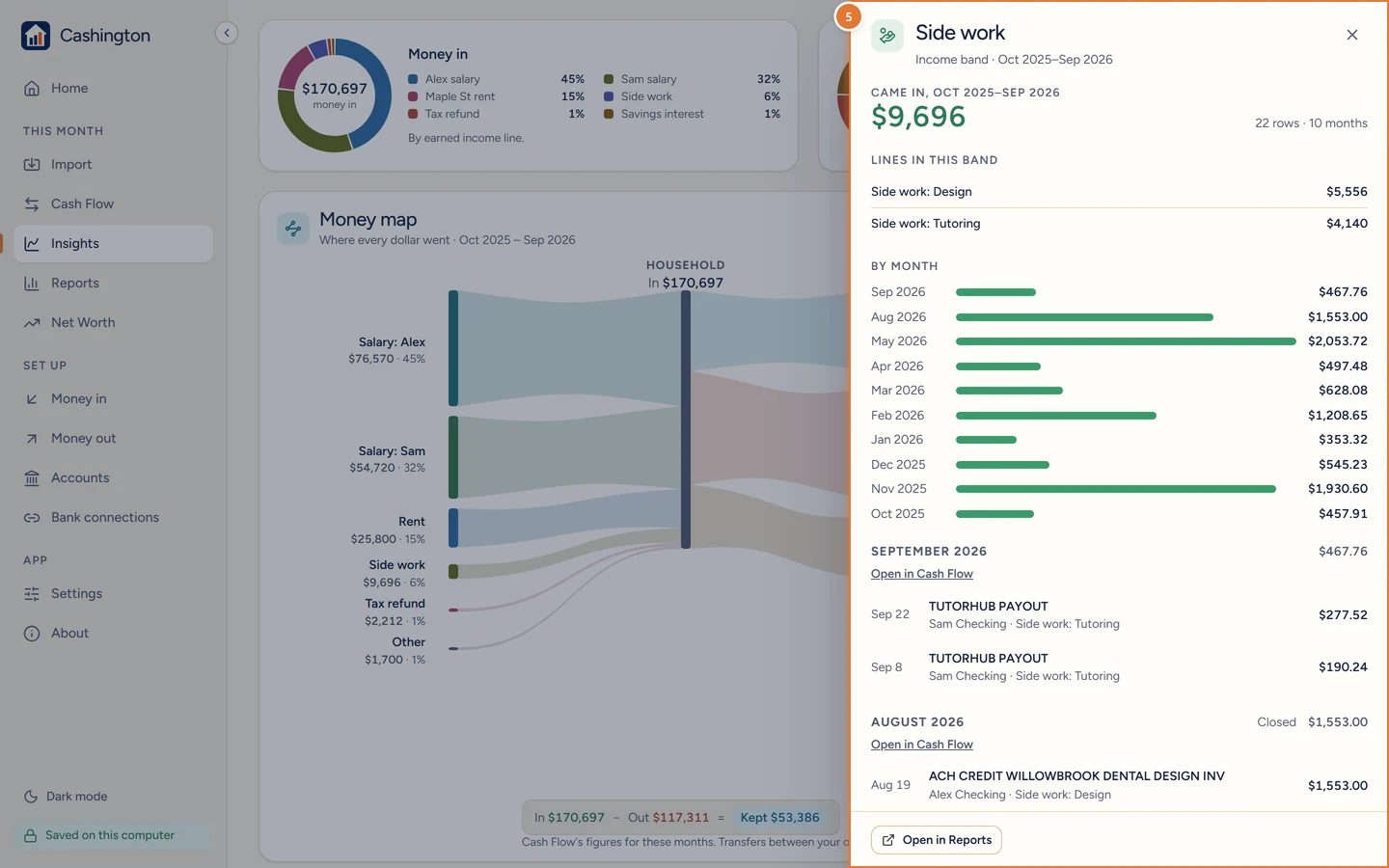Click the Accounts bank icon
The height and width of the screenshot is (868, 1389).
pyautogui.click(x=32, y=478)
